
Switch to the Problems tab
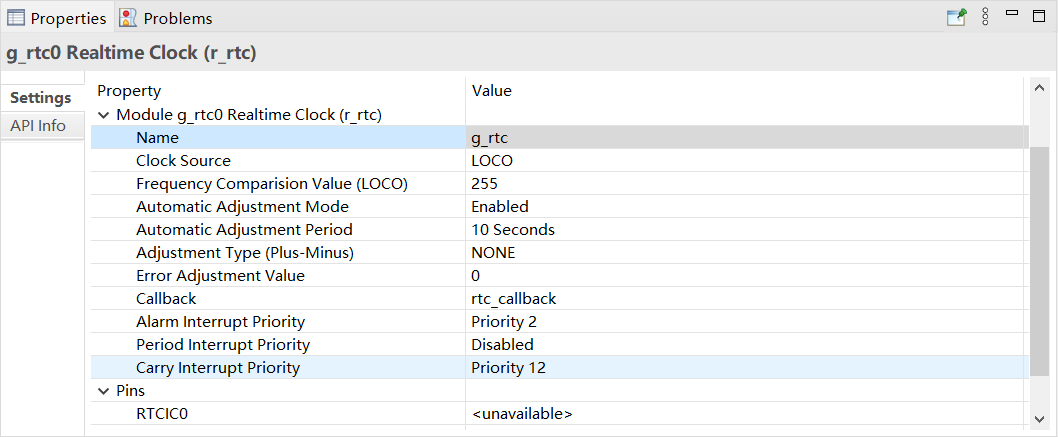166,18
